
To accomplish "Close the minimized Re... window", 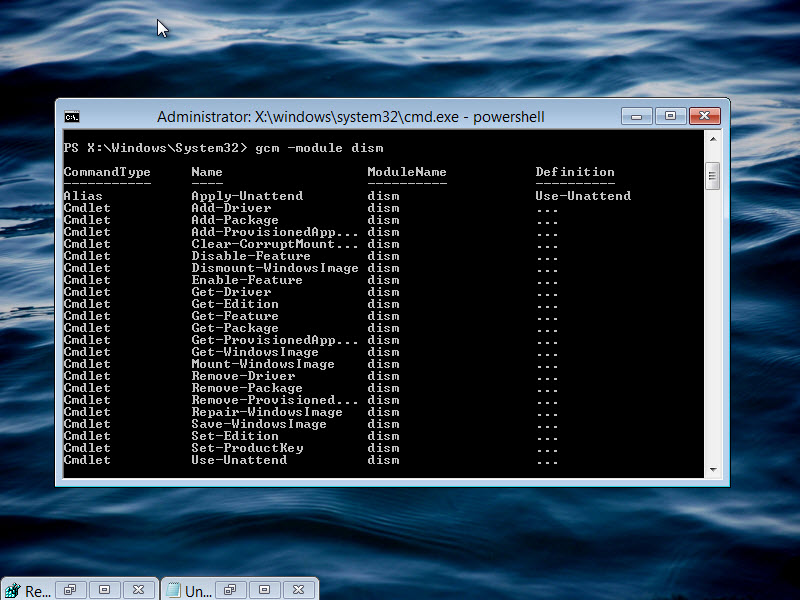I will click(139, 590).
